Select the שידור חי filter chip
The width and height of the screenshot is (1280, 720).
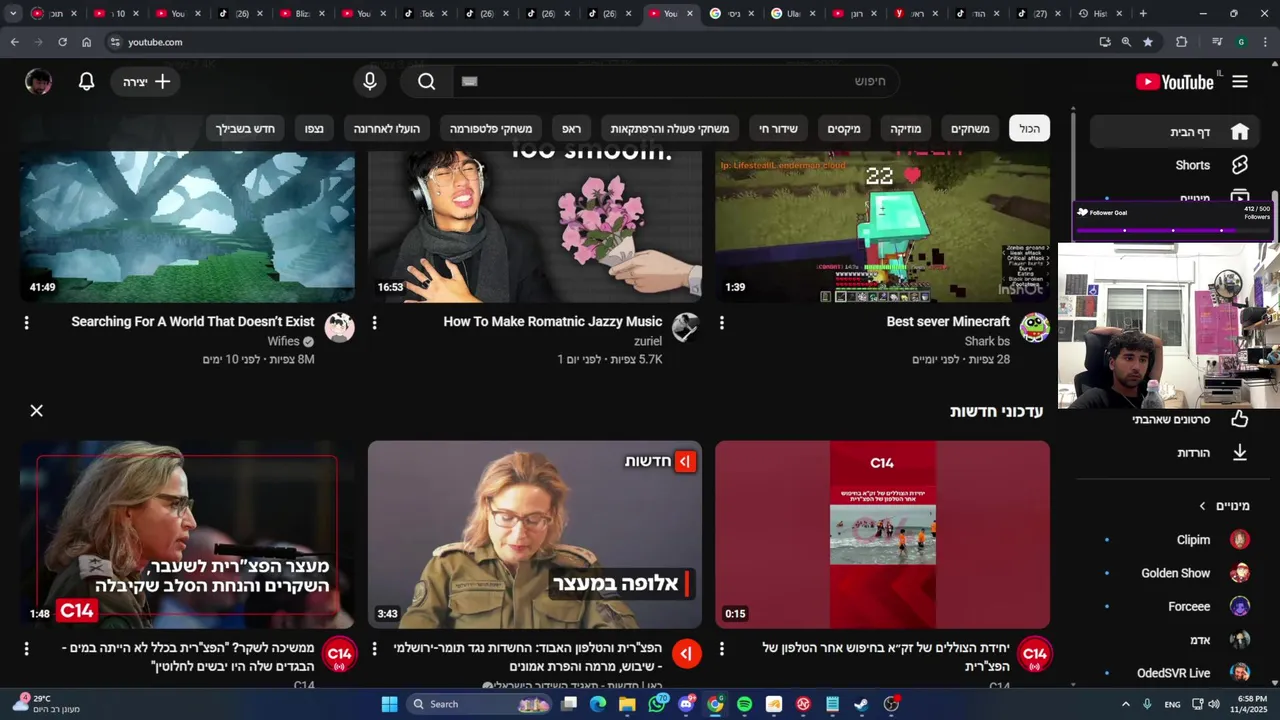click(778, 129)
